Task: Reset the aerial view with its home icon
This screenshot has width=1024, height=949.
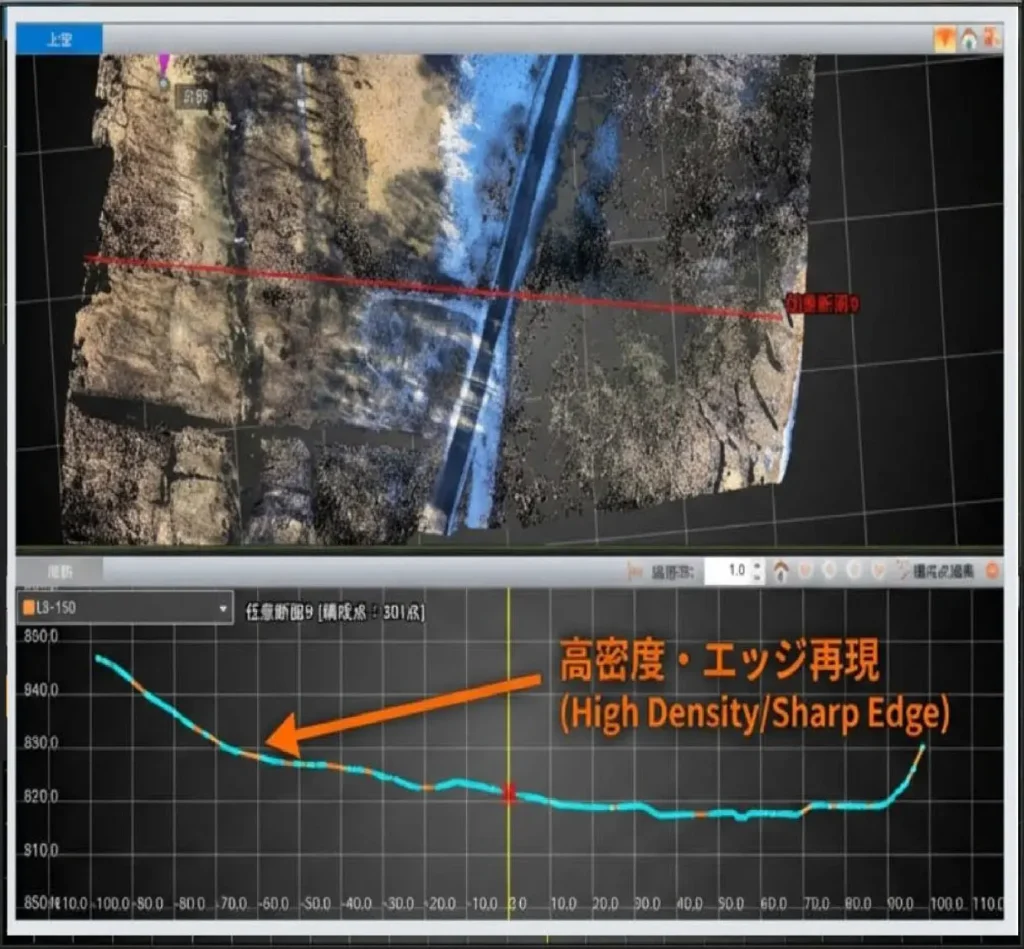Action: [x=968, y=39]
